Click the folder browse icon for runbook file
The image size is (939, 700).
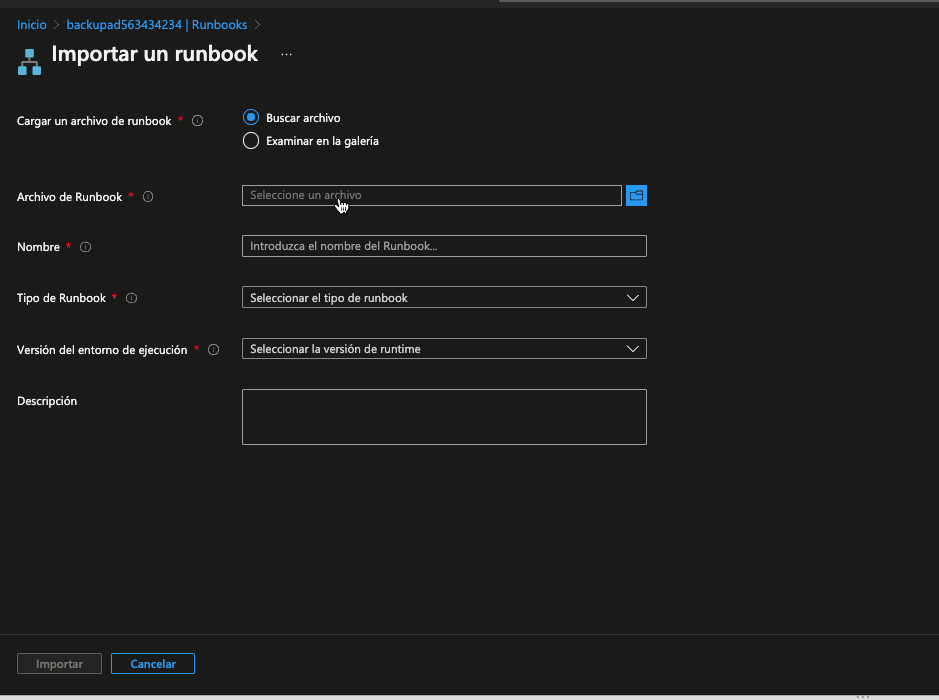point(636,196)
